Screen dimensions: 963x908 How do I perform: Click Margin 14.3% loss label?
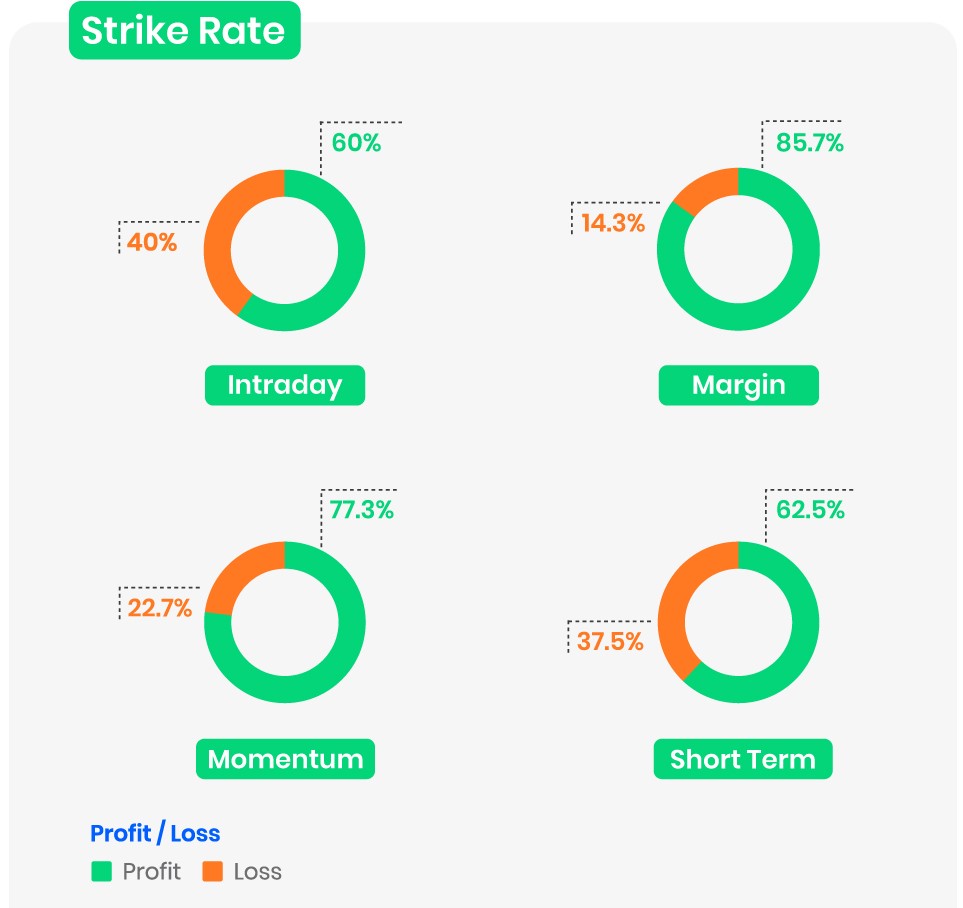click(x=613, y=223)
